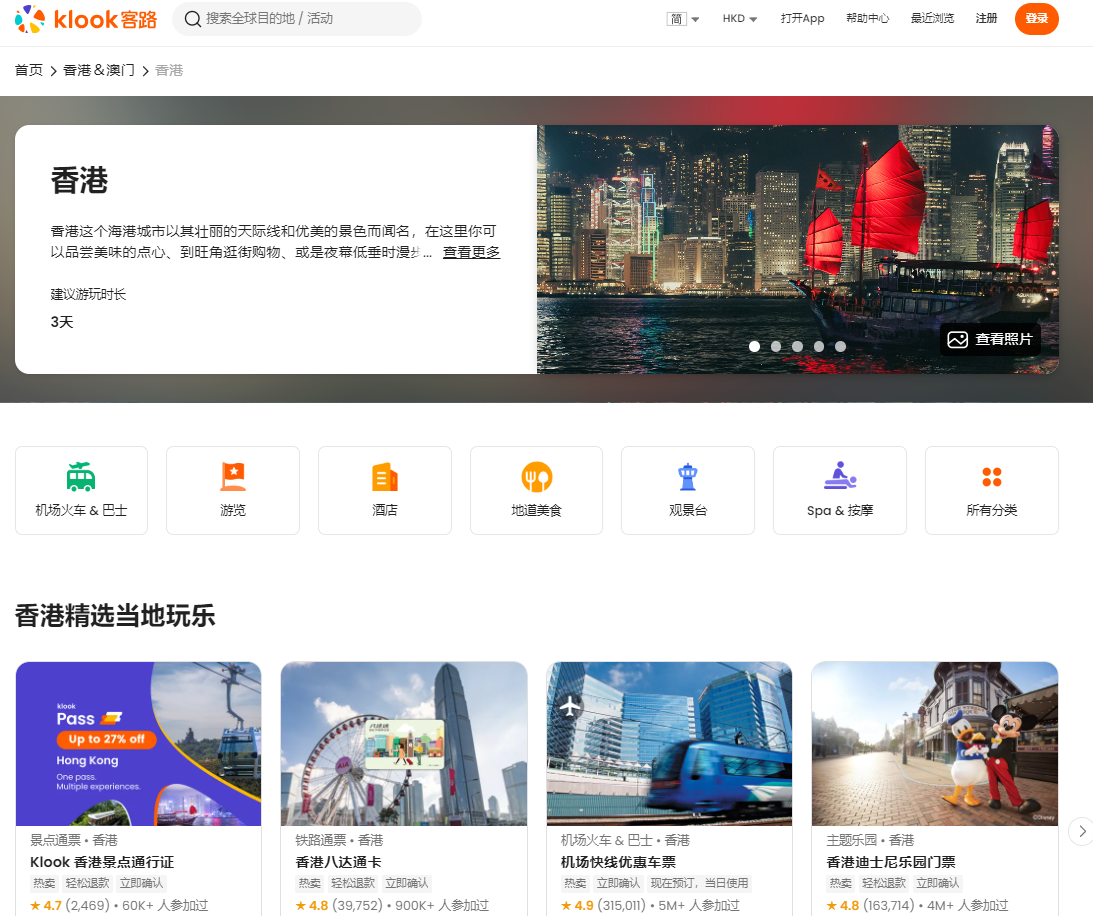Open the Klook 香港景点通行证 card image
This screenshot has height=916, width=1093.
(x=139, y=744)
